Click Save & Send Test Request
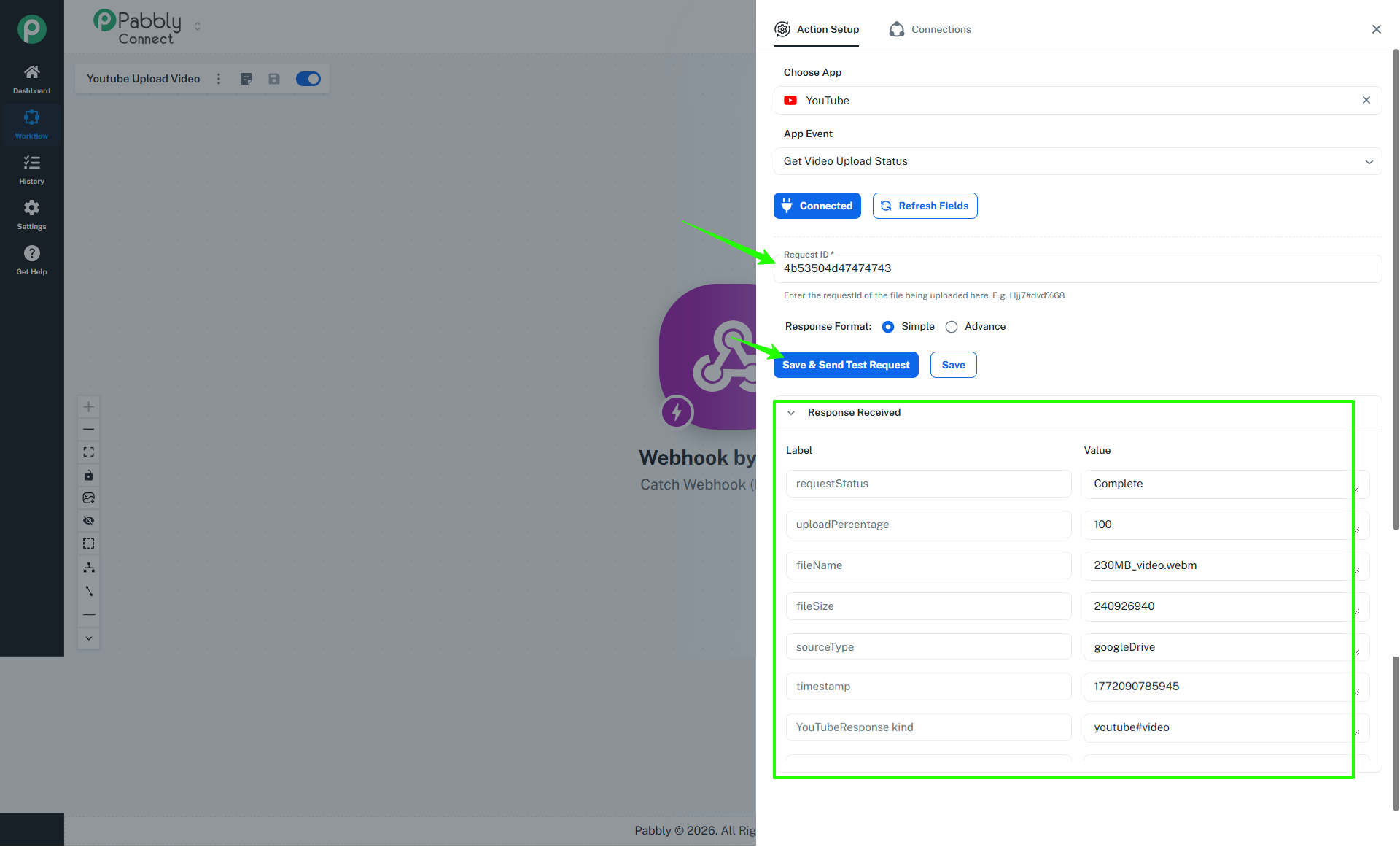 coord(846,365)
